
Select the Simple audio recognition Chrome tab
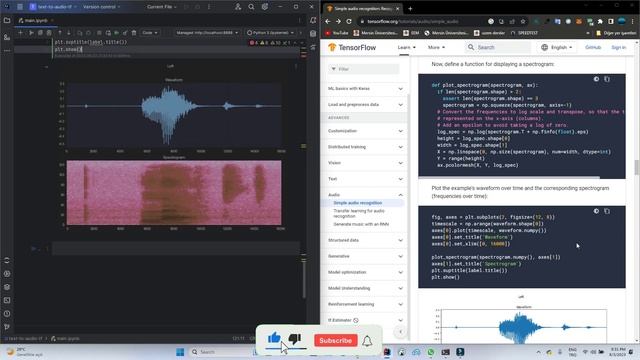(362, 8)
